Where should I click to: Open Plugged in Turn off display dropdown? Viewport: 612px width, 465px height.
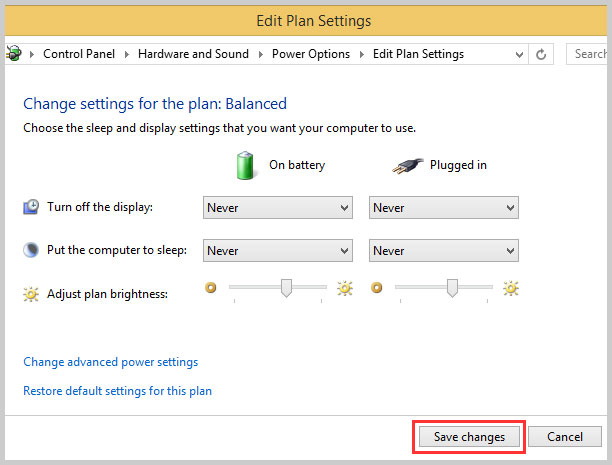(444, 207)
